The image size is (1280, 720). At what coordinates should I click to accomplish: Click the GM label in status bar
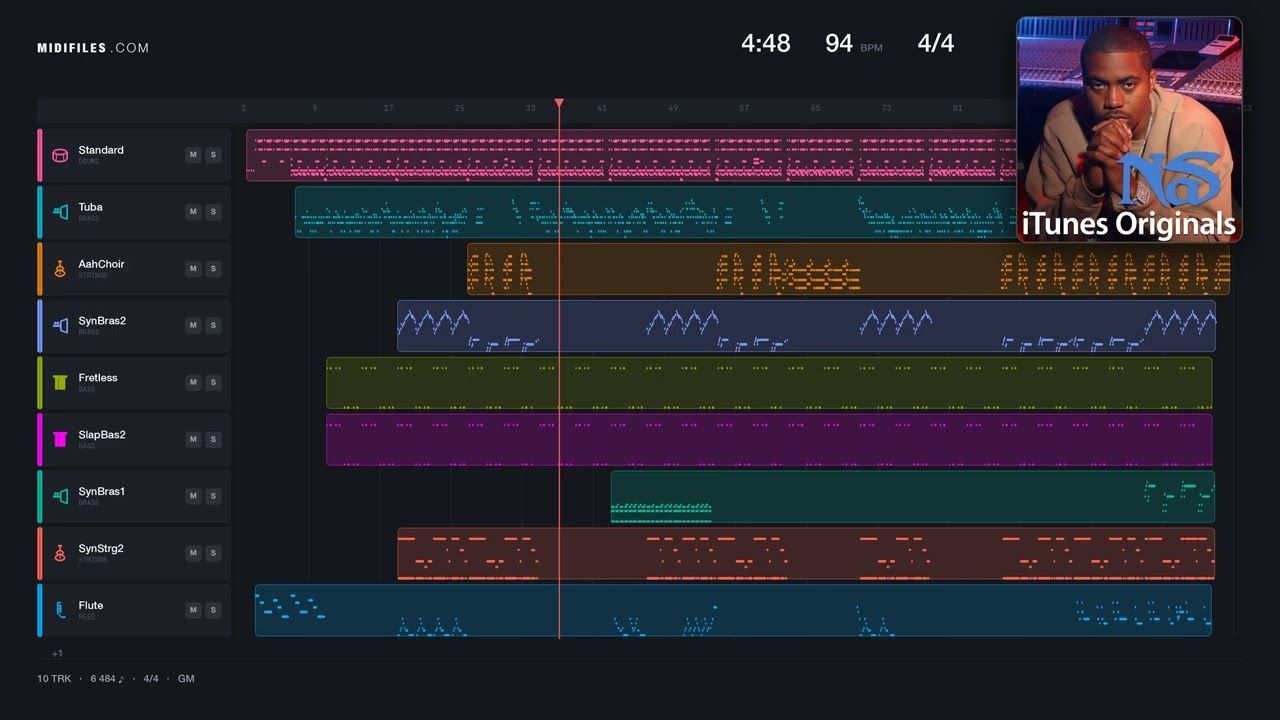[186, 679]
